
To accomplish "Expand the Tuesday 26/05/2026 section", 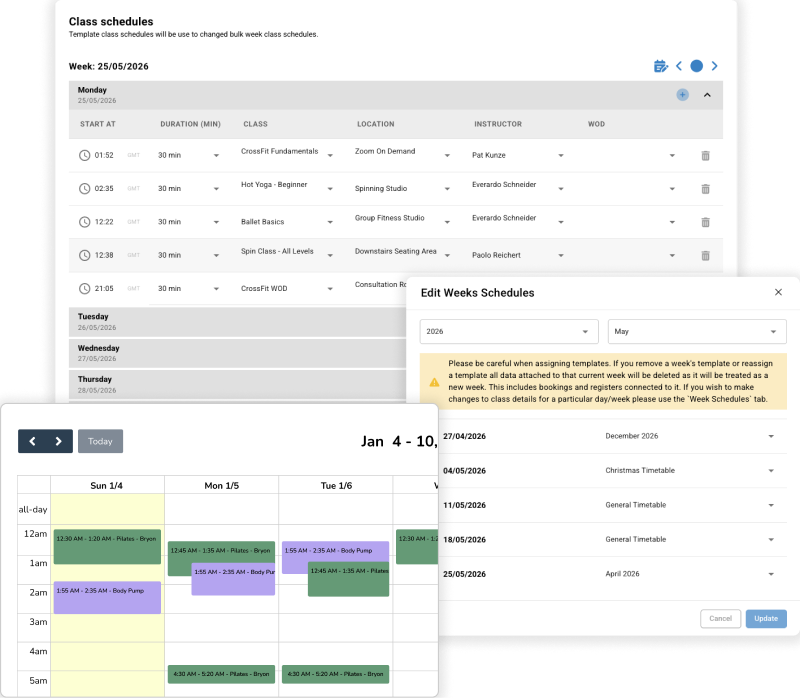I will tap(237, 321).
